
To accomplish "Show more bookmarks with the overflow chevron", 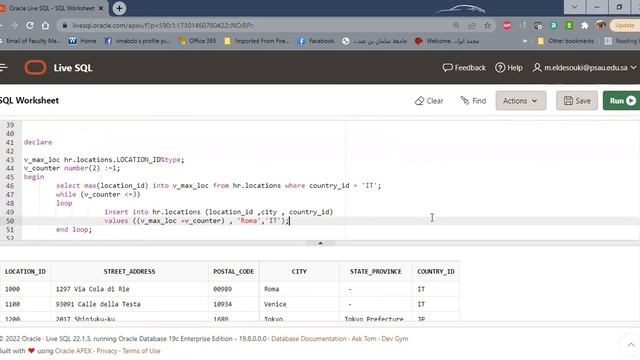I will pyautogui.click(x=524, y=41).
